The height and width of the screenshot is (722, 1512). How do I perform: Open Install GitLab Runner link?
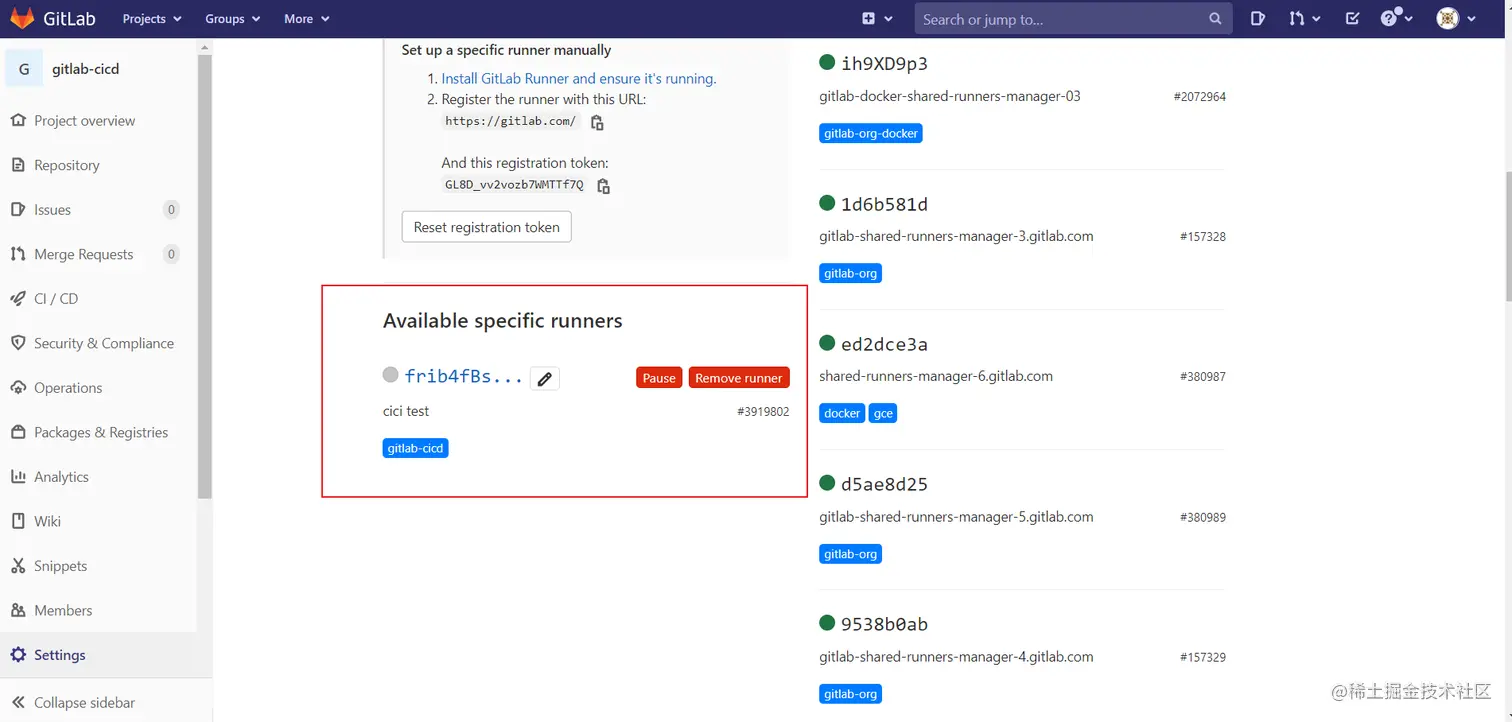[x=579, y=78]
